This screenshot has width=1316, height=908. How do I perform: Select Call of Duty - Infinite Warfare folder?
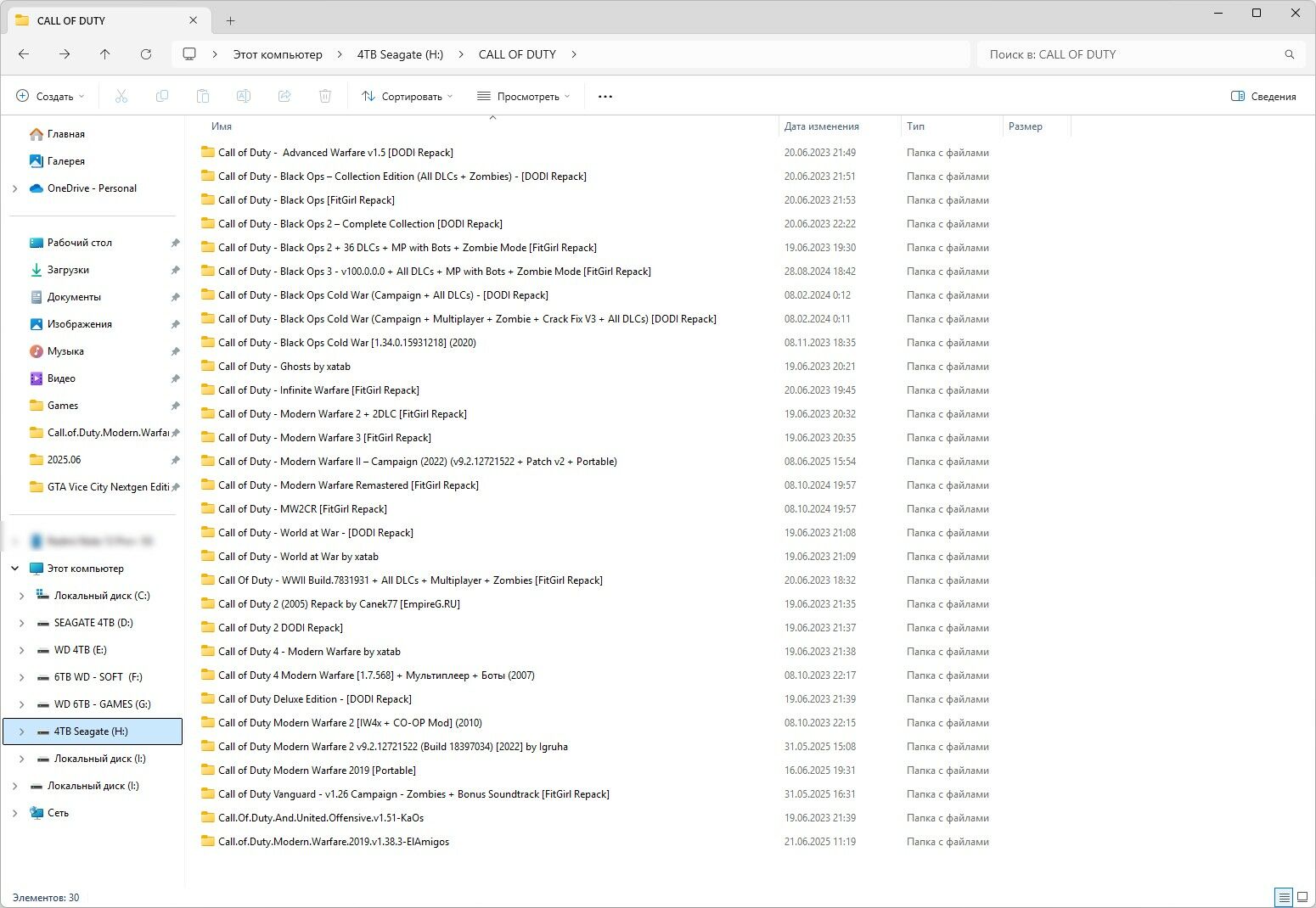(x=318, y=390)
